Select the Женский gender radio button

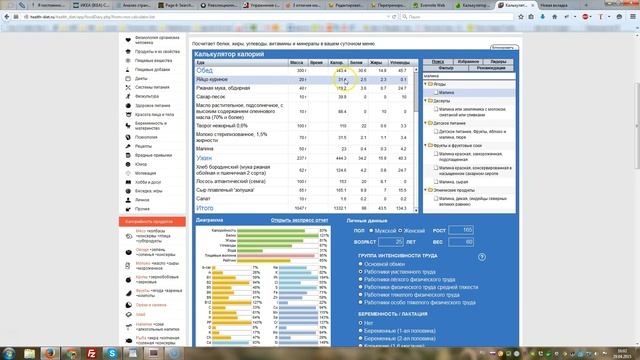coord(400,231)
